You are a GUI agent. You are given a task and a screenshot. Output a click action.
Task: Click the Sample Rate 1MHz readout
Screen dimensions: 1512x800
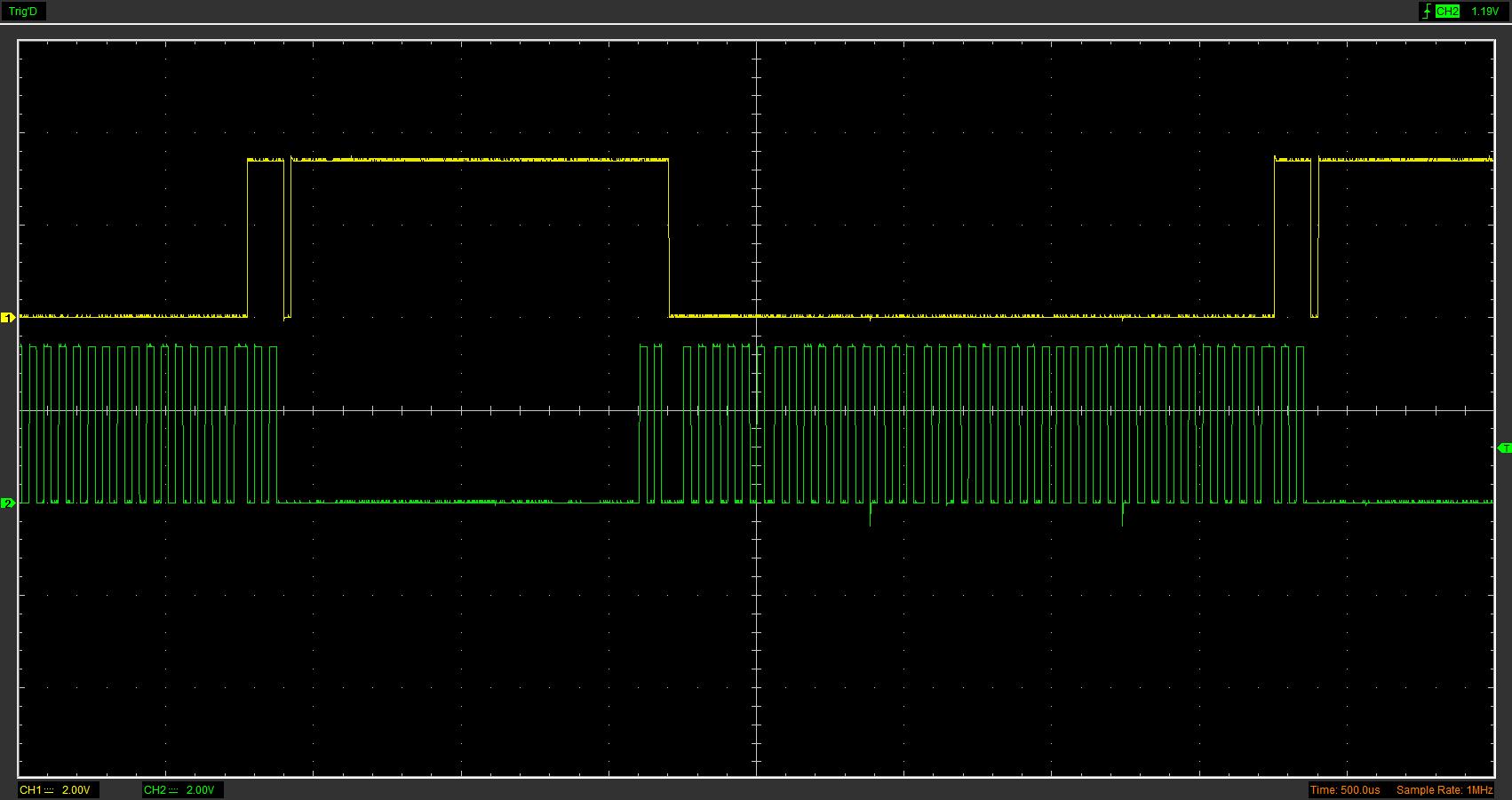click(x=1444, y=790)
